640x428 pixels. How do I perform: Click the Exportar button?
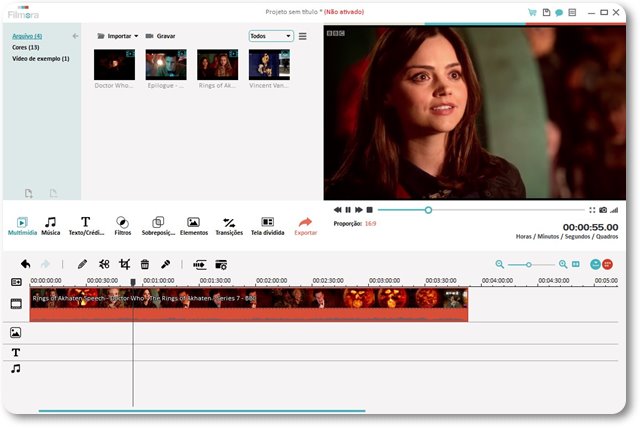point(305,226)
